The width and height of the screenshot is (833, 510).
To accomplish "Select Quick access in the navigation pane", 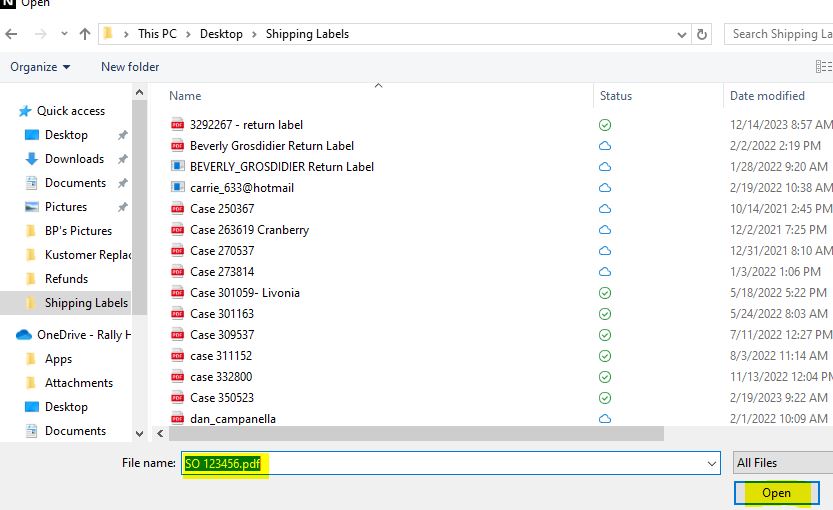I will [x=71, y=111].
